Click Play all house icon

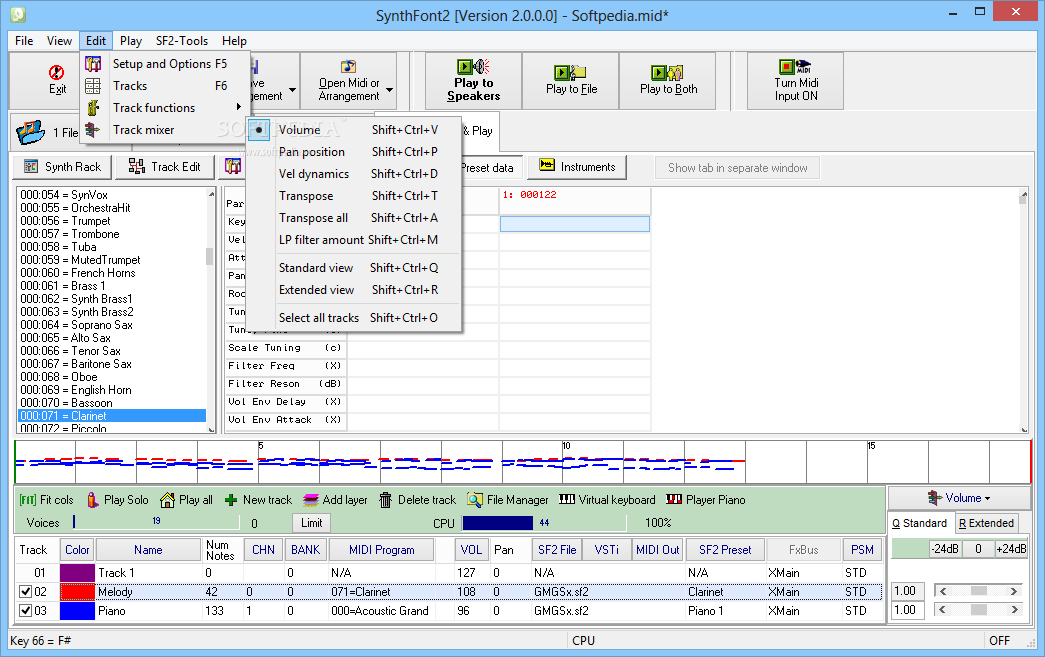[x=167, y=500]
